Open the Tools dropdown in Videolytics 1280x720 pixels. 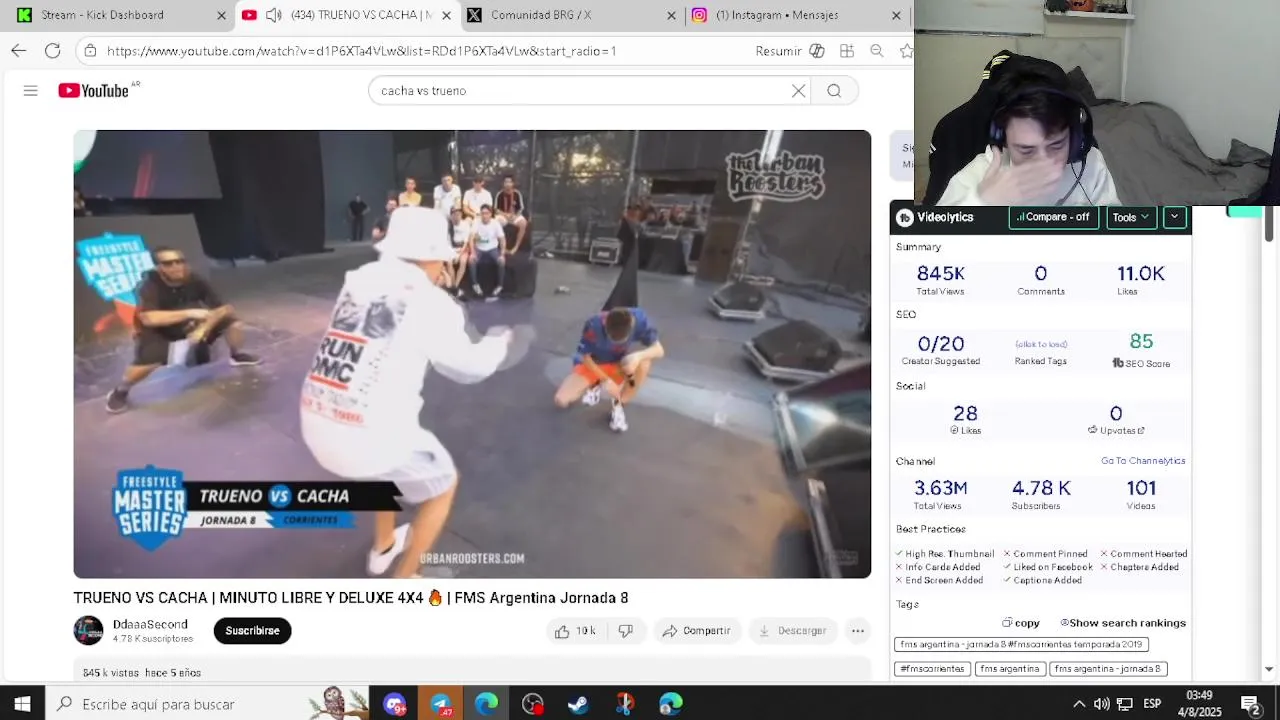point(1131,217)
